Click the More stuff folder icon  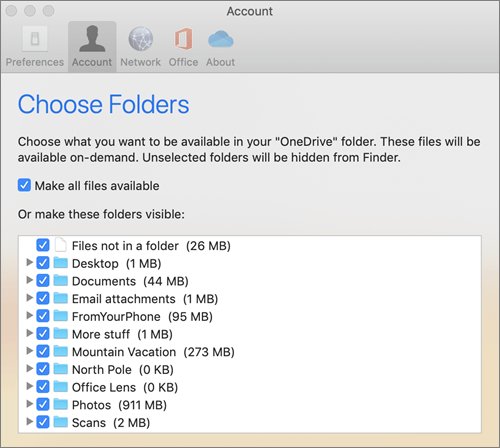tap(60, 333)
